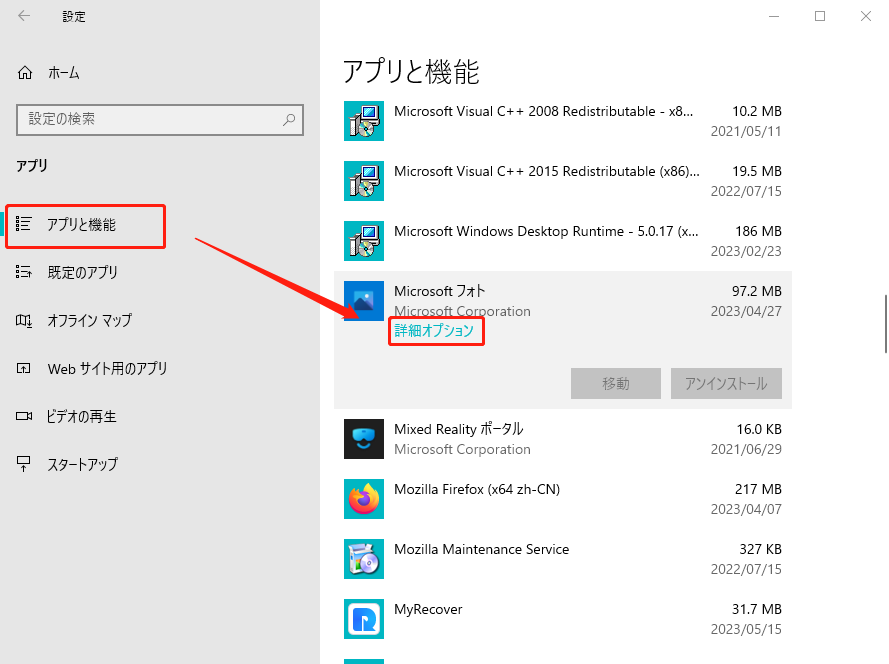Click the Mozilla Firefox icon
This screenshot has width=889, height=664.
pos(364,499)
